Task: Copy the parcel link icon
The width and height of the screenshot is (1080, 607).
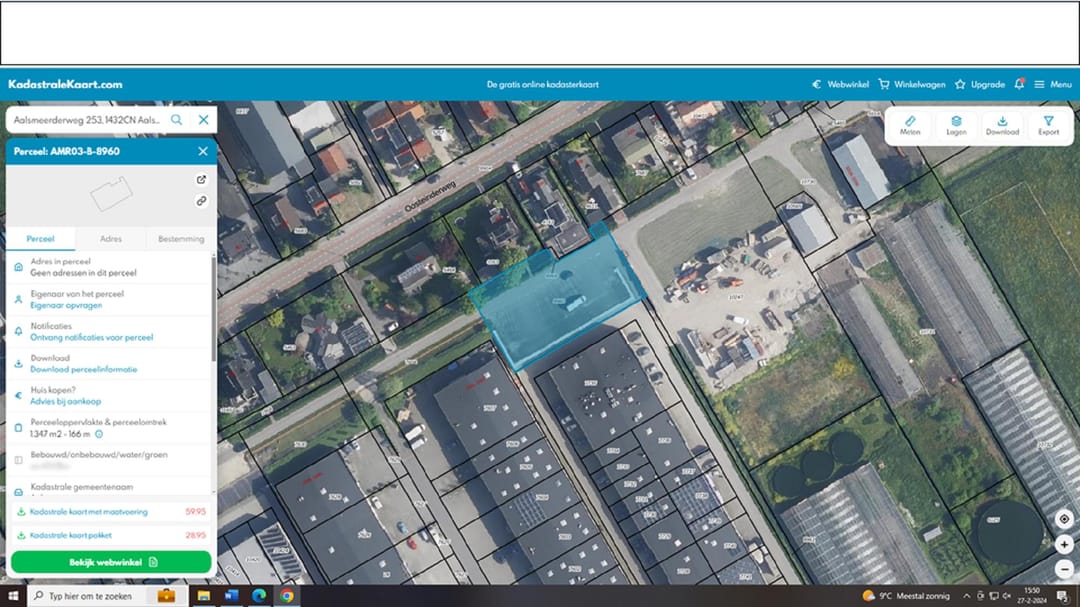Action: click(201, 201)
